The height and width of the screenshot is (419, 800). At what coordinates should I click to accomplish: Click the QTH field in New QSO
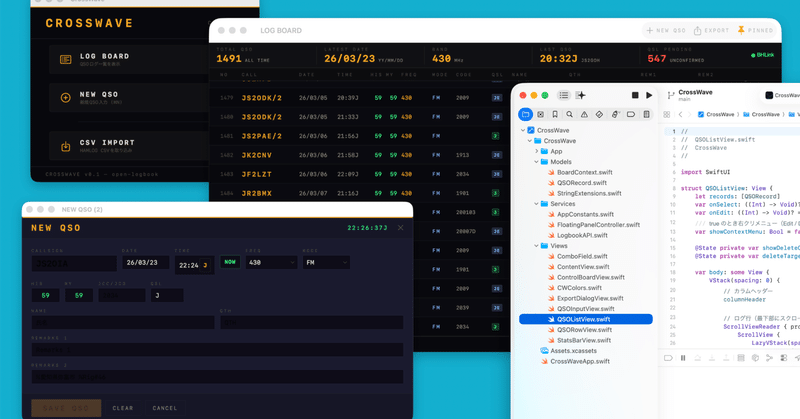click(312, 323)
